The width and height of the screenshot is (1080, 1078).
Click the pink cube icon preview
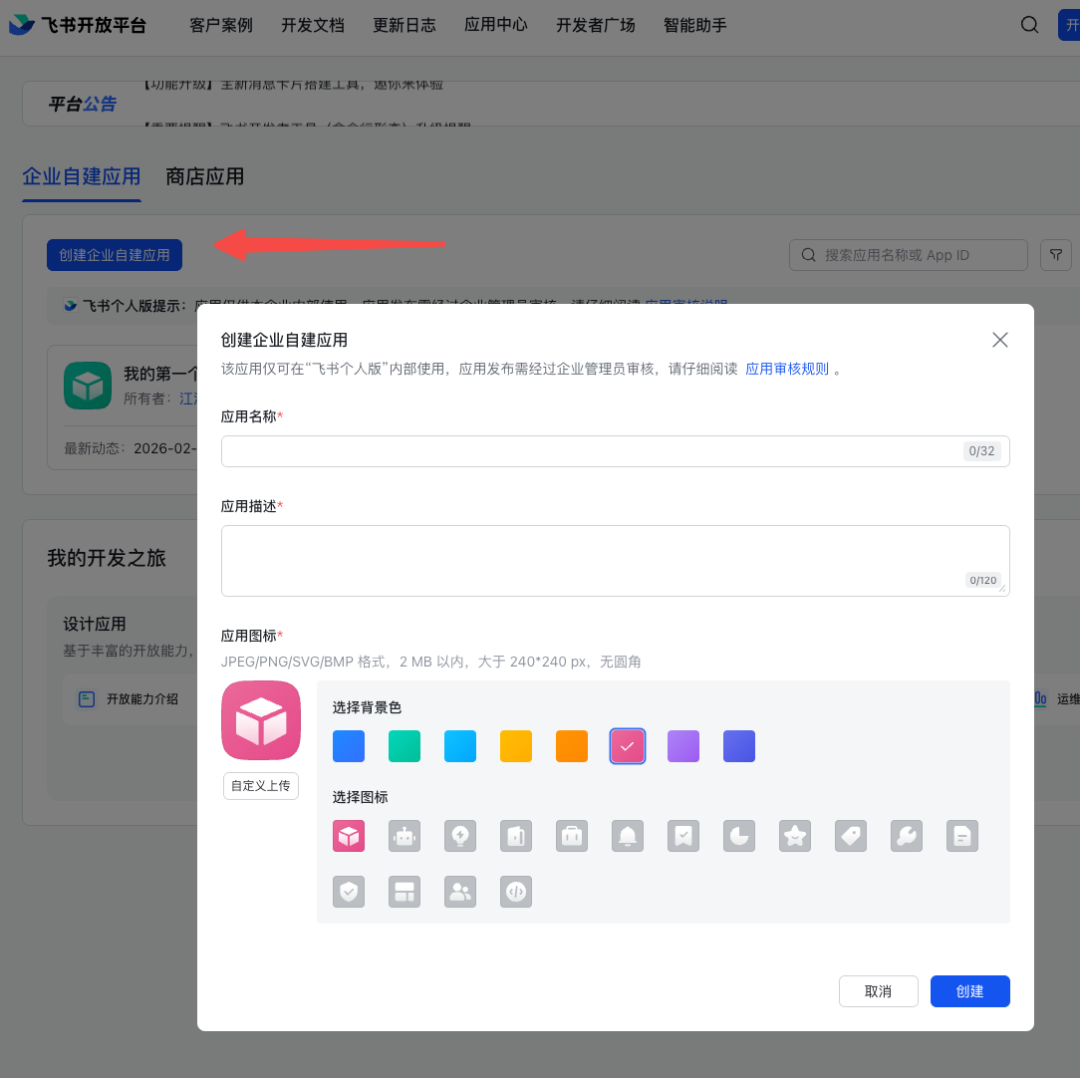coord(261,720)
